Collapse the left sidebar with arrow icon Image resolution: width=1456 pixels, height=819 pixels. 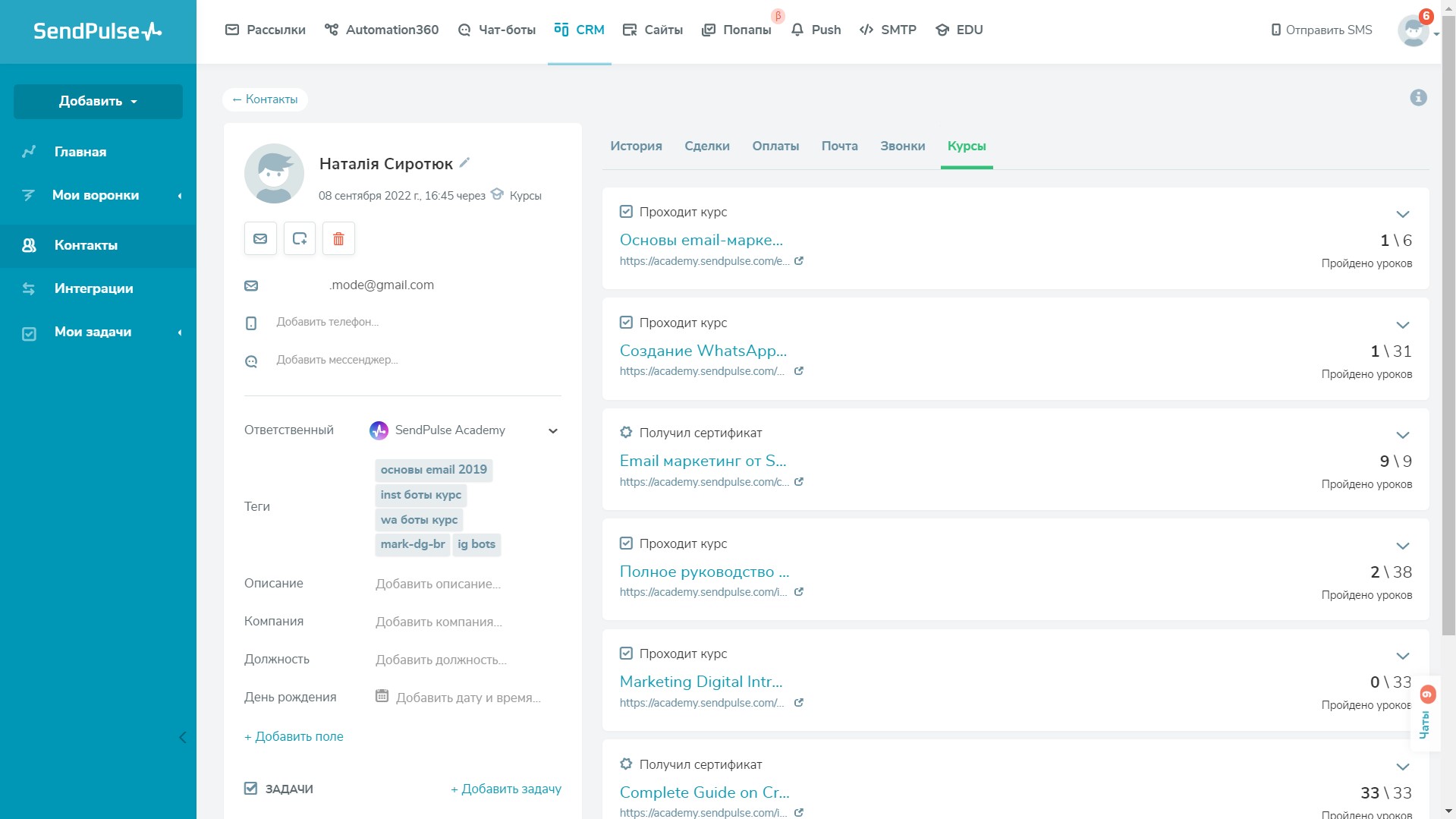pyautogui.click(x=182, y=738)
